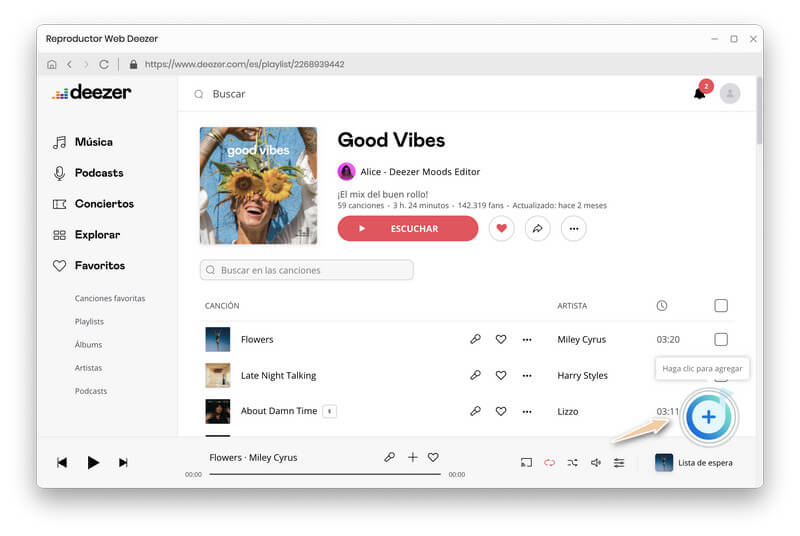The height and width of the screenshot is (536, 800).
Task: Open the cast to device icon
Action: [x=527, y=463]
